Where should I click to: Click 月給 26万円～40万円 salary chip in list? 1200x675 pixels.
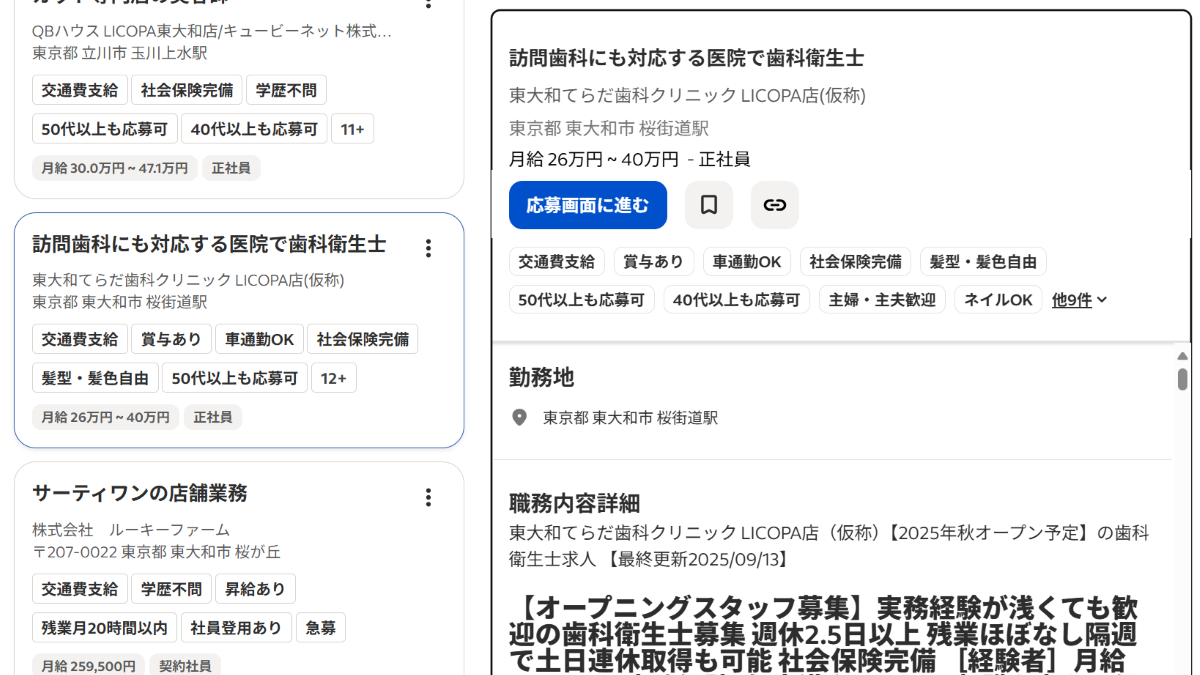pyautogui.click(x=105, y=417)
